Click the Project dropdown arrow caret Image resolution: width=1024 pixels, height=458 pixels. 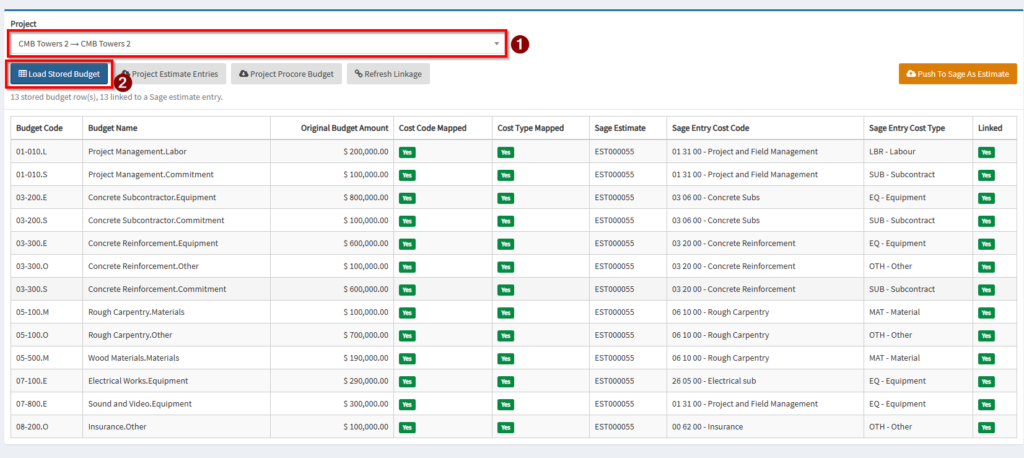(x=497, y=44)
